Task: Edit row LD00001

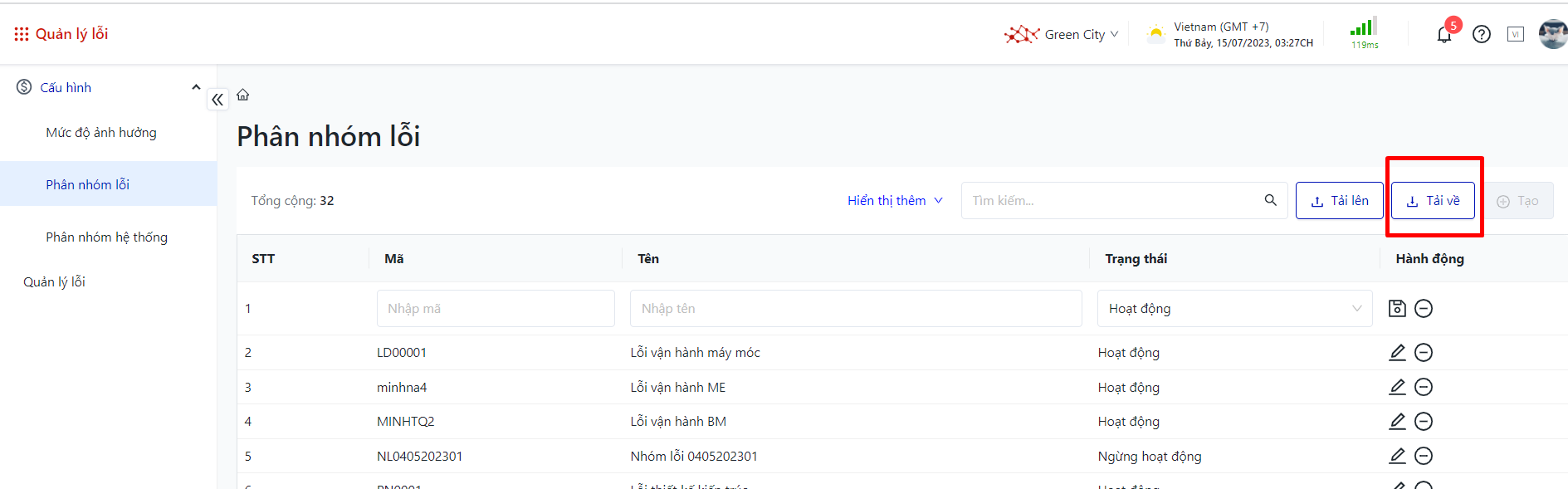Action: point(1397,353)
